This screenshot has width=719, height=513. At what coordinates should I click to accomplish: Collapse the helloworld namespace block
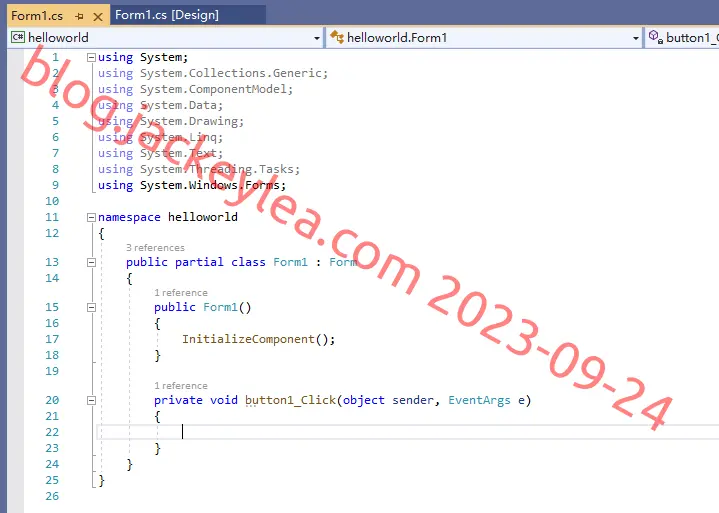tap(91, 217)
